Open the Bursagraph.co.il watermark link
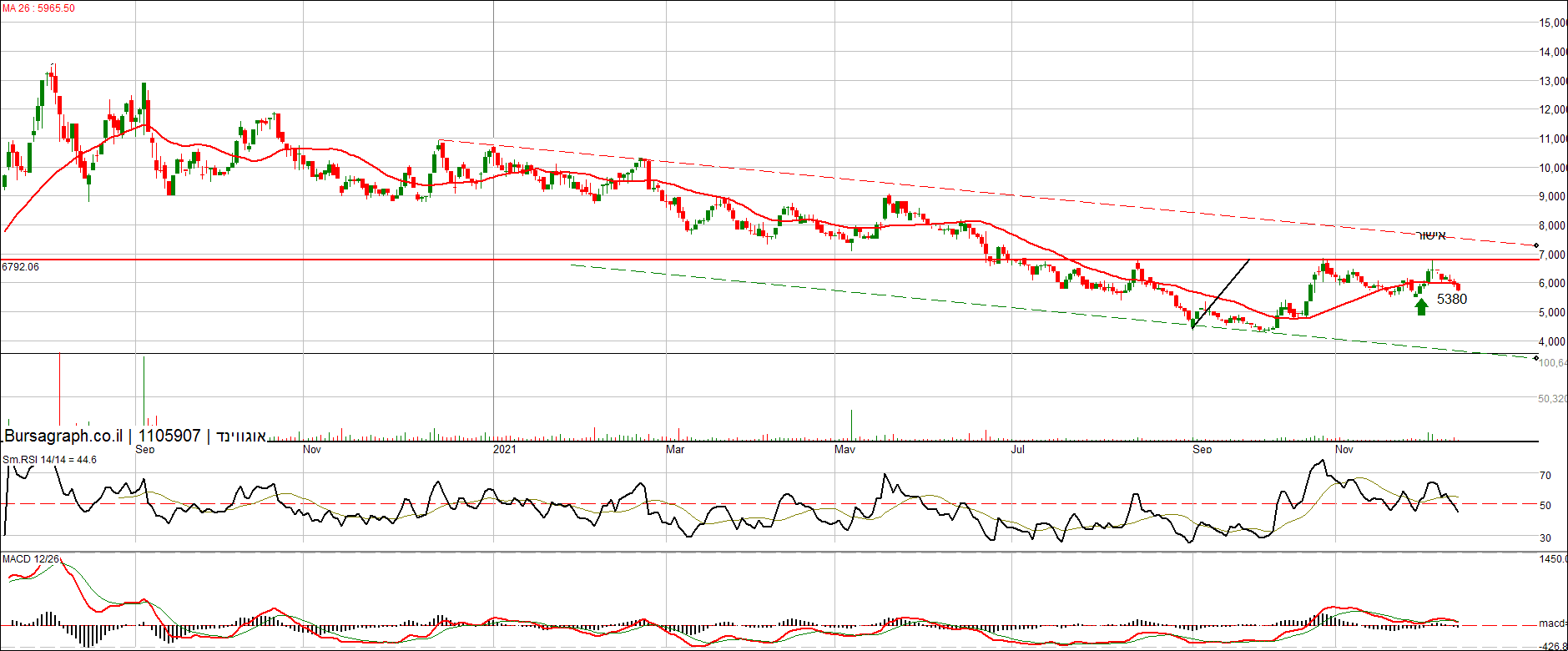 [x=64, y=436]
